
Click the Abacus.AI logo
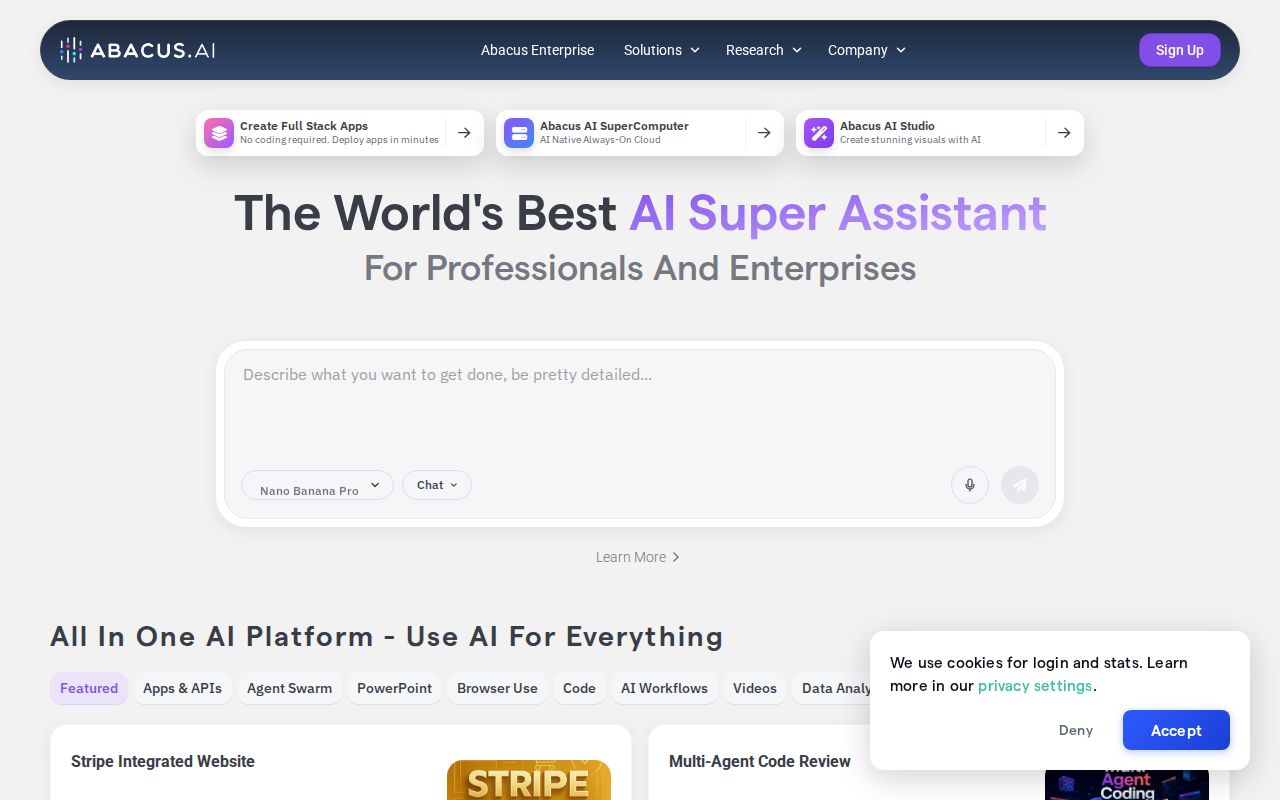coord(137,50)
